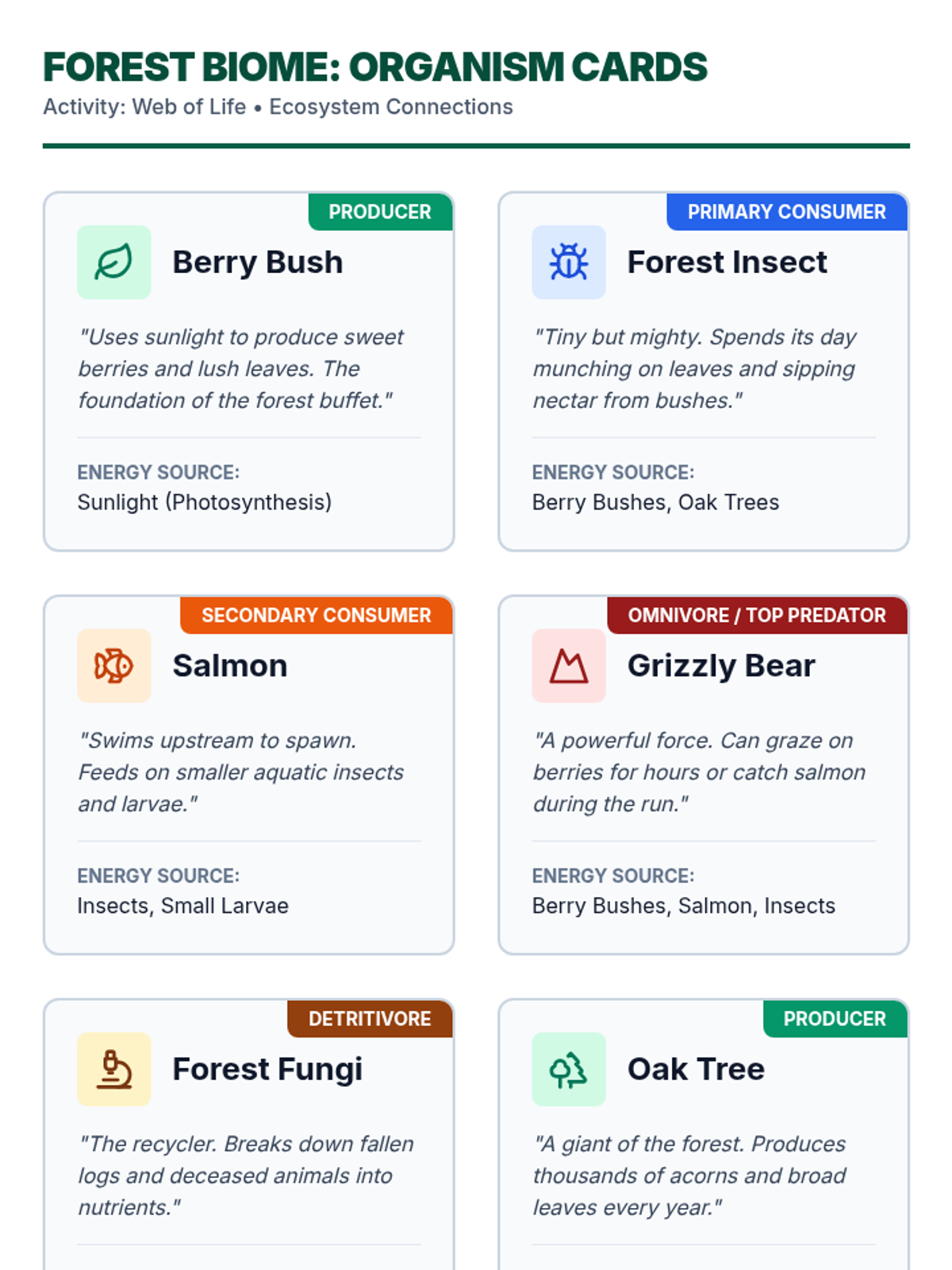Select the Secondary Consumer badge
The height and width of the screenshot is (1270, 952).
(x=316, y=615)
